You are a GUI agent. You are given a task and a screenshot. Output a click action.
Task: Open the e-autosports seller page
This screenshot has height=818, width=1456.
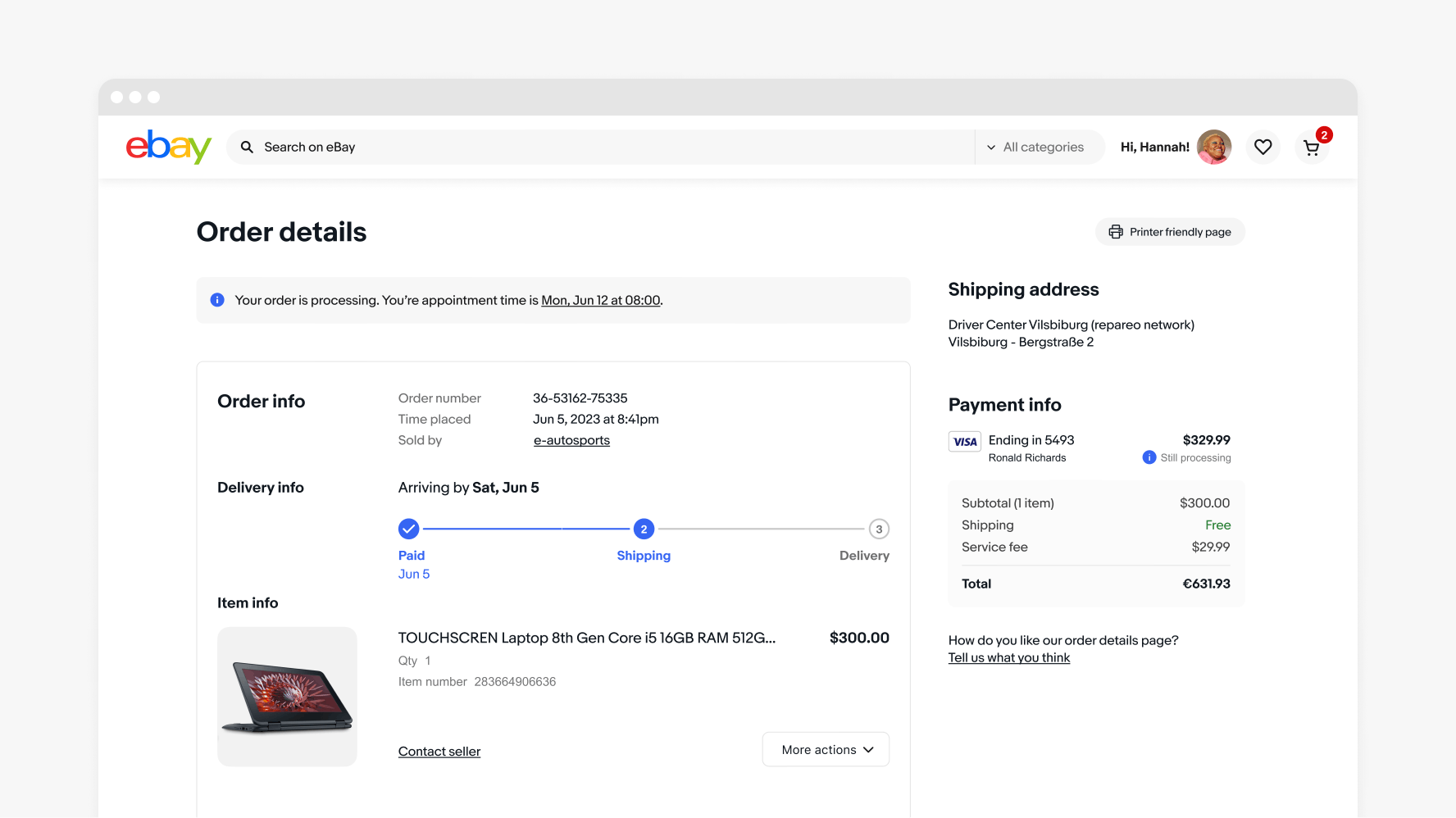[x=571, y=440]
